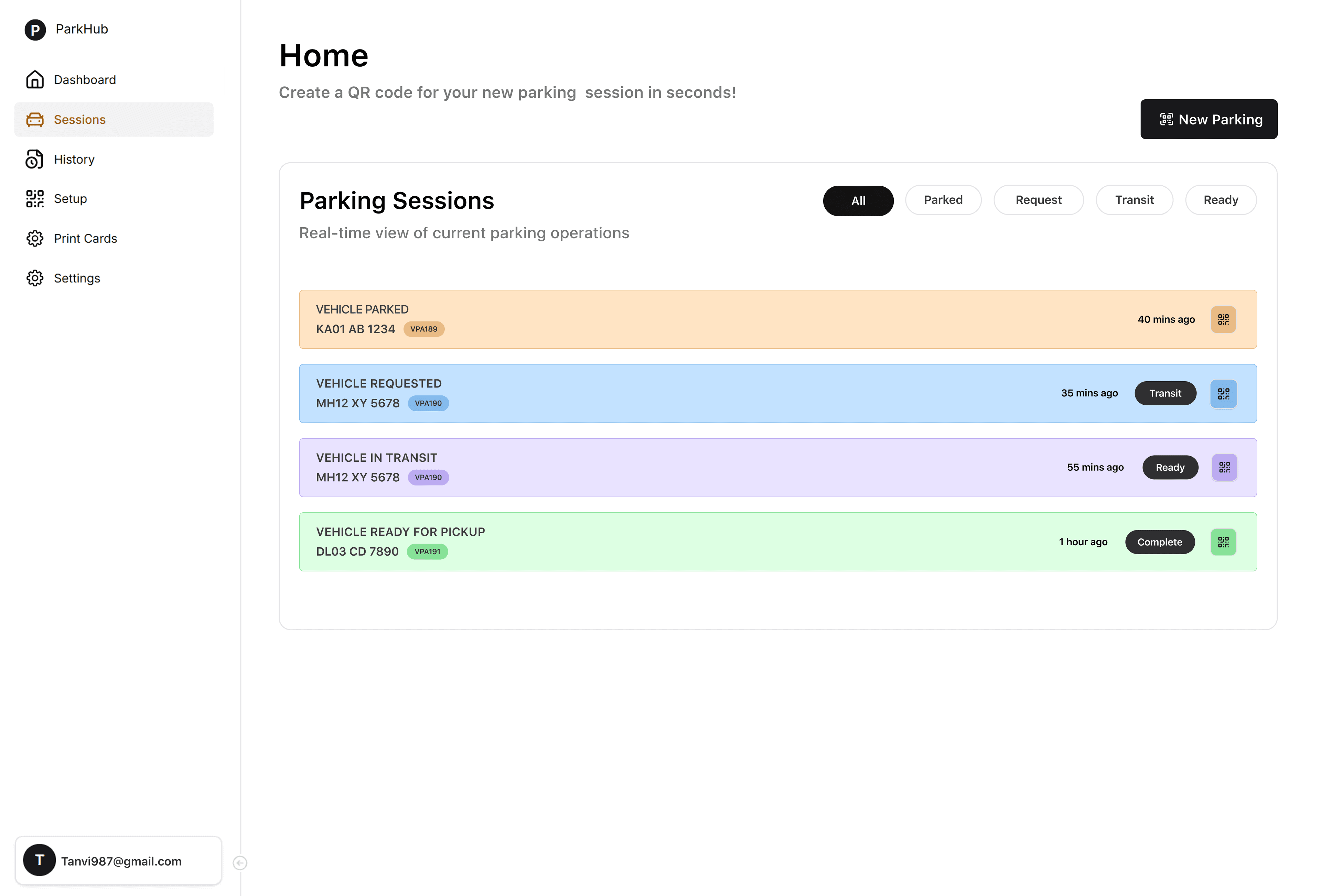Screen dimensions: 1321x896
Task: Open Print Cards section
Action: [85, 239]
